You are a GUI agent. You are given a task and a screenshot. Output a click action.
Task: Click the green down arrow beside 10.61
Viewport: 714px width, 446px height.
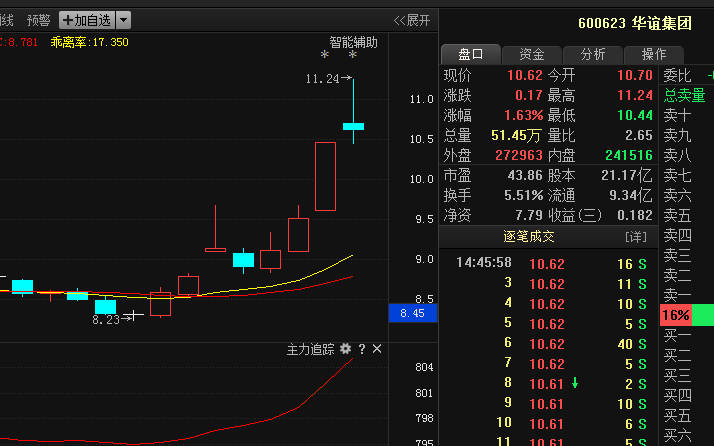tap(575, 383)
